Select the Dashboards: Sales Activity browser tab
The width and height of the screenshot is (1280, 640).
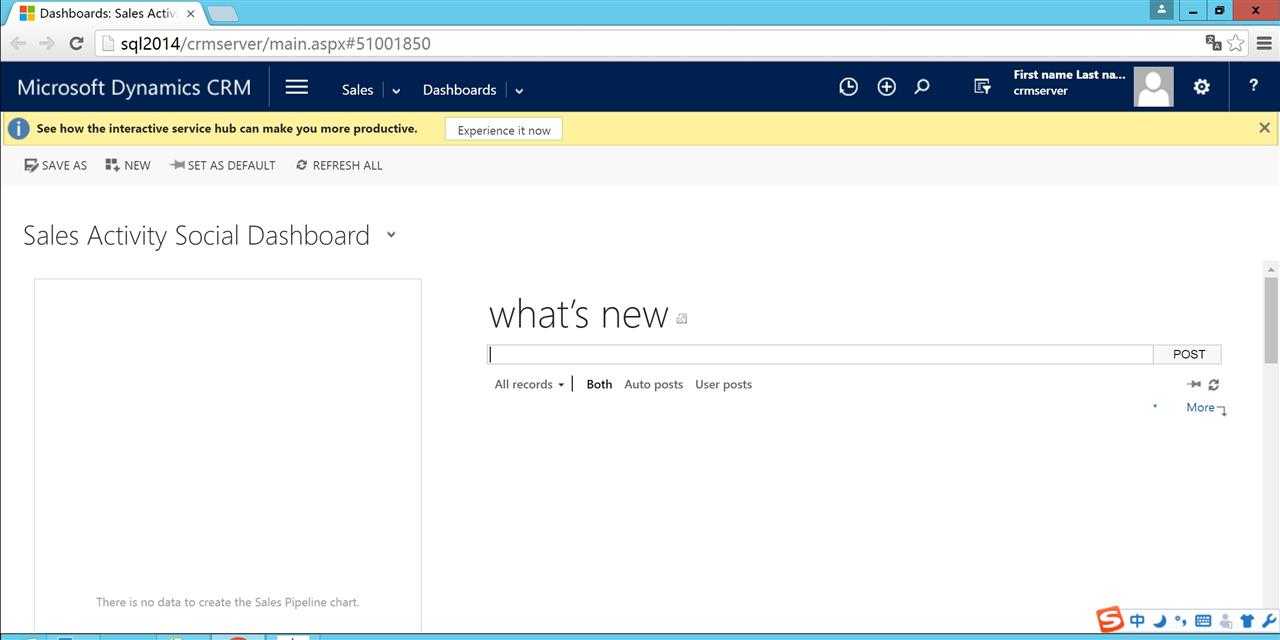[x=105, y=14]
